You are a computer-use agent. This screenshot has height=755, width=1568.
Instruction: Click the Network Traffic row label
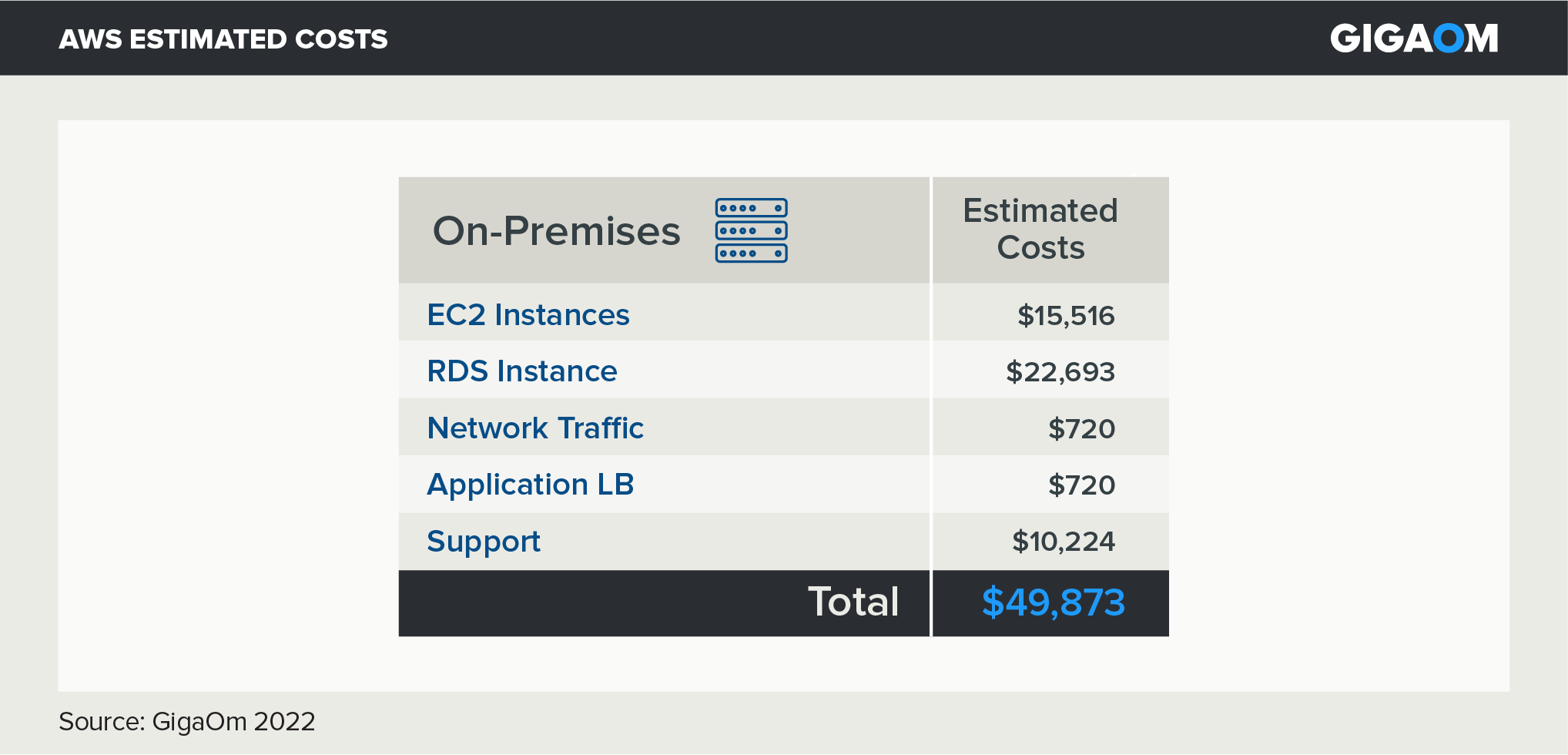point(535,428)
